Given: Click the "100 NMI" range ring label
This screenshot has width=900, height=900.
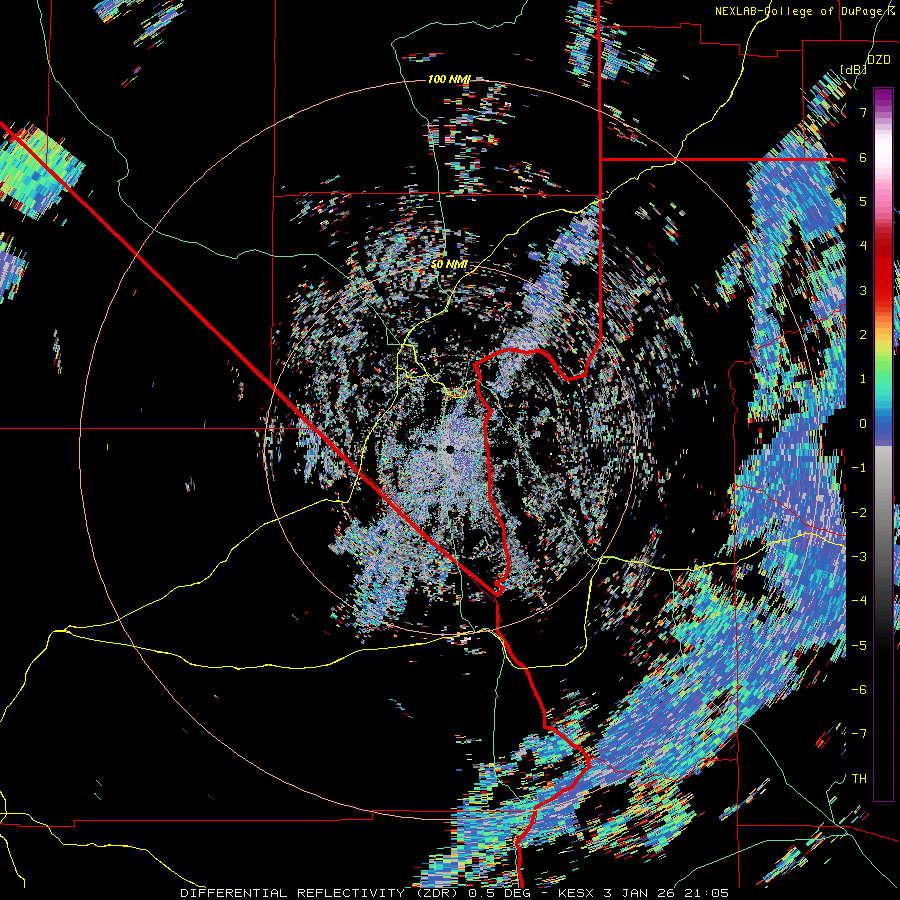Looking at the screenshot, I should (449, 79).
